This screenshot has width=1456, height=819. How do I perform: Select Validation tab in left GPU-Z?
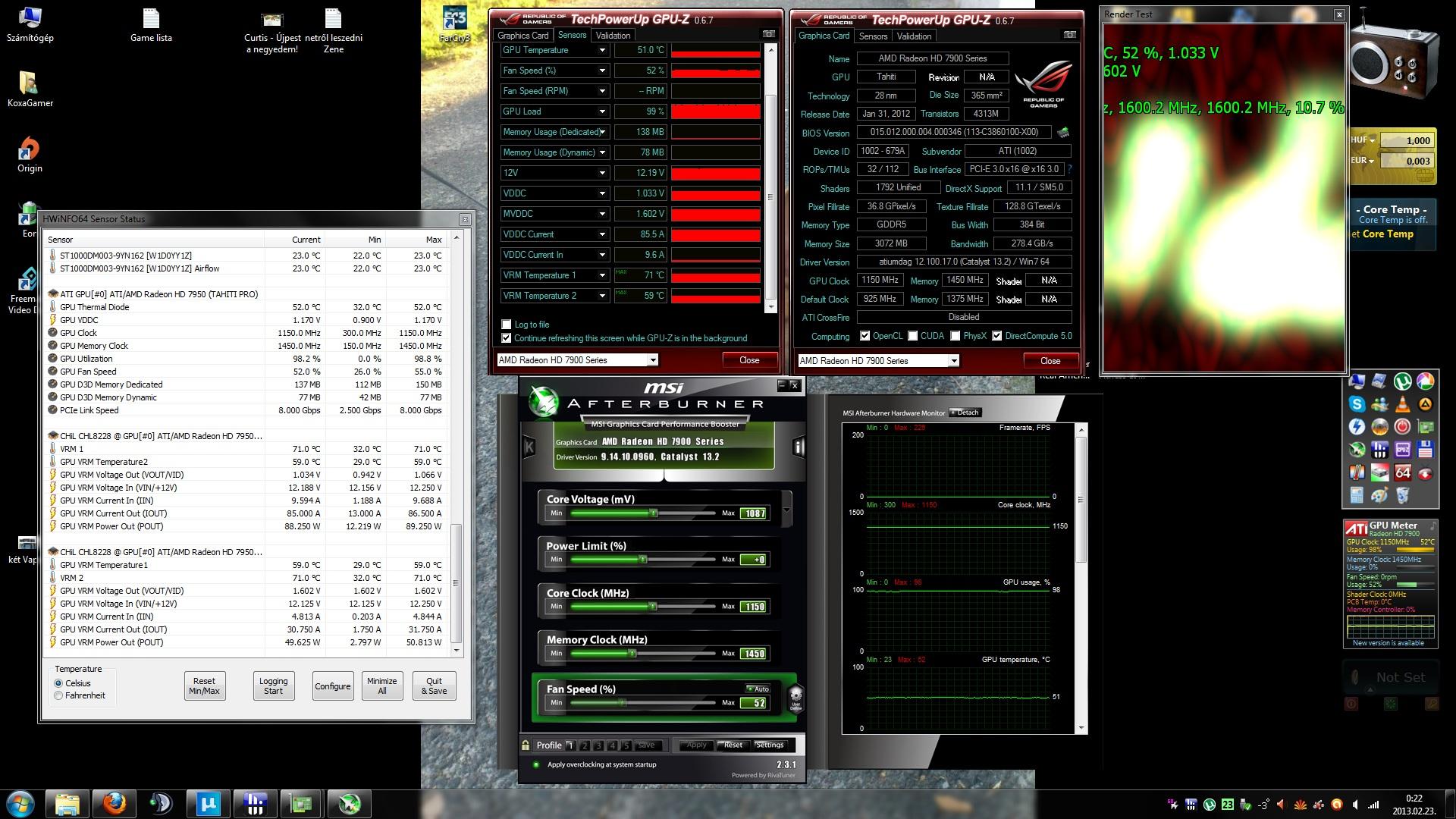(x=613, y=36)
